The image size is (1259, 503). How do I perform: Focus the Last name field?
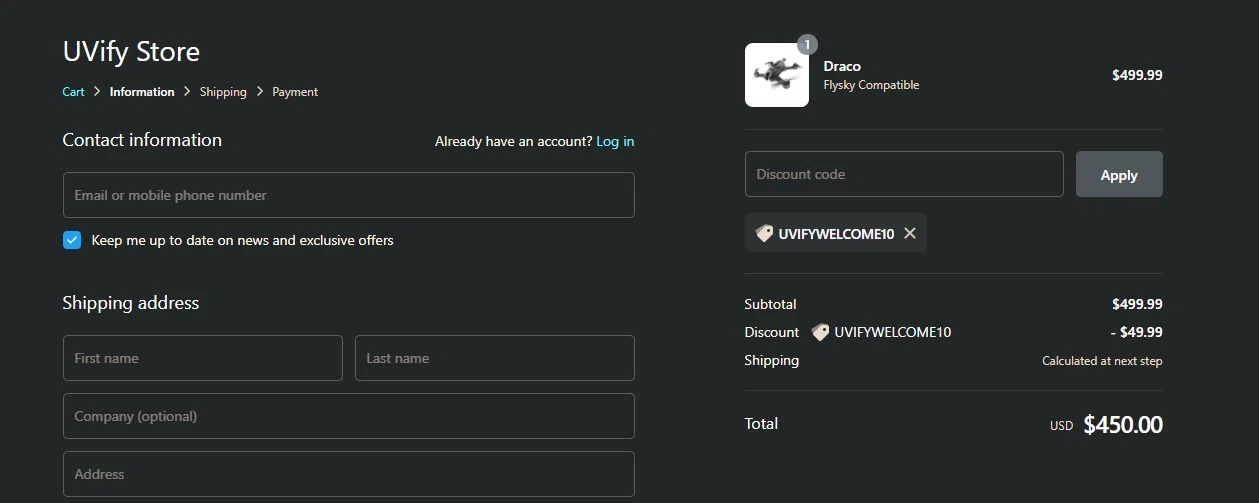pos(495,358)
